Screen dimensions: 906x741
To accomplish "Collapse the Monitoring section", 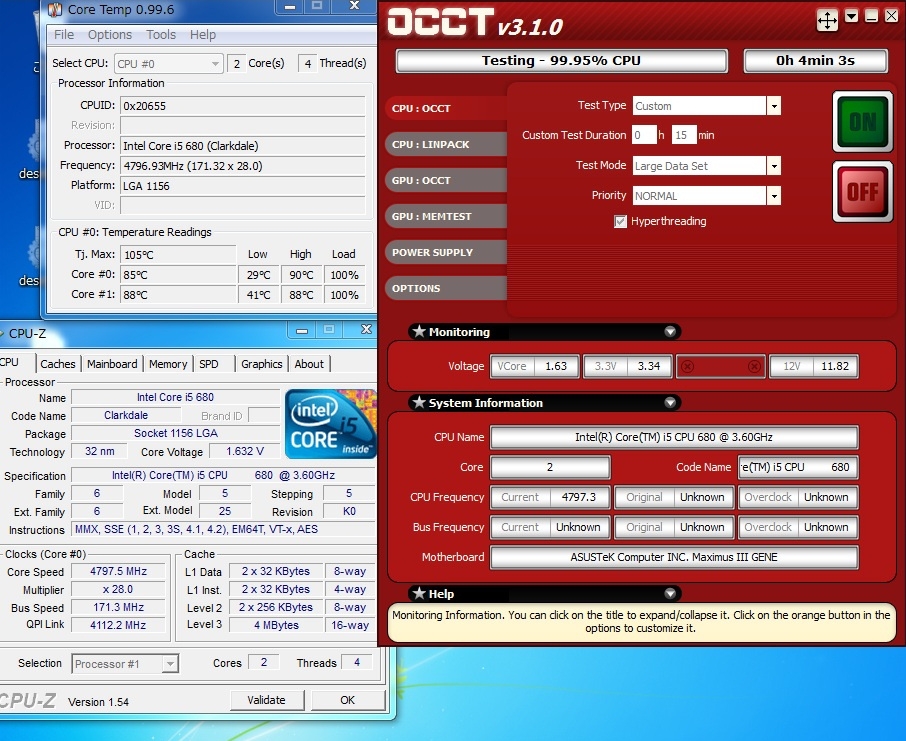I will click(670, 332).
